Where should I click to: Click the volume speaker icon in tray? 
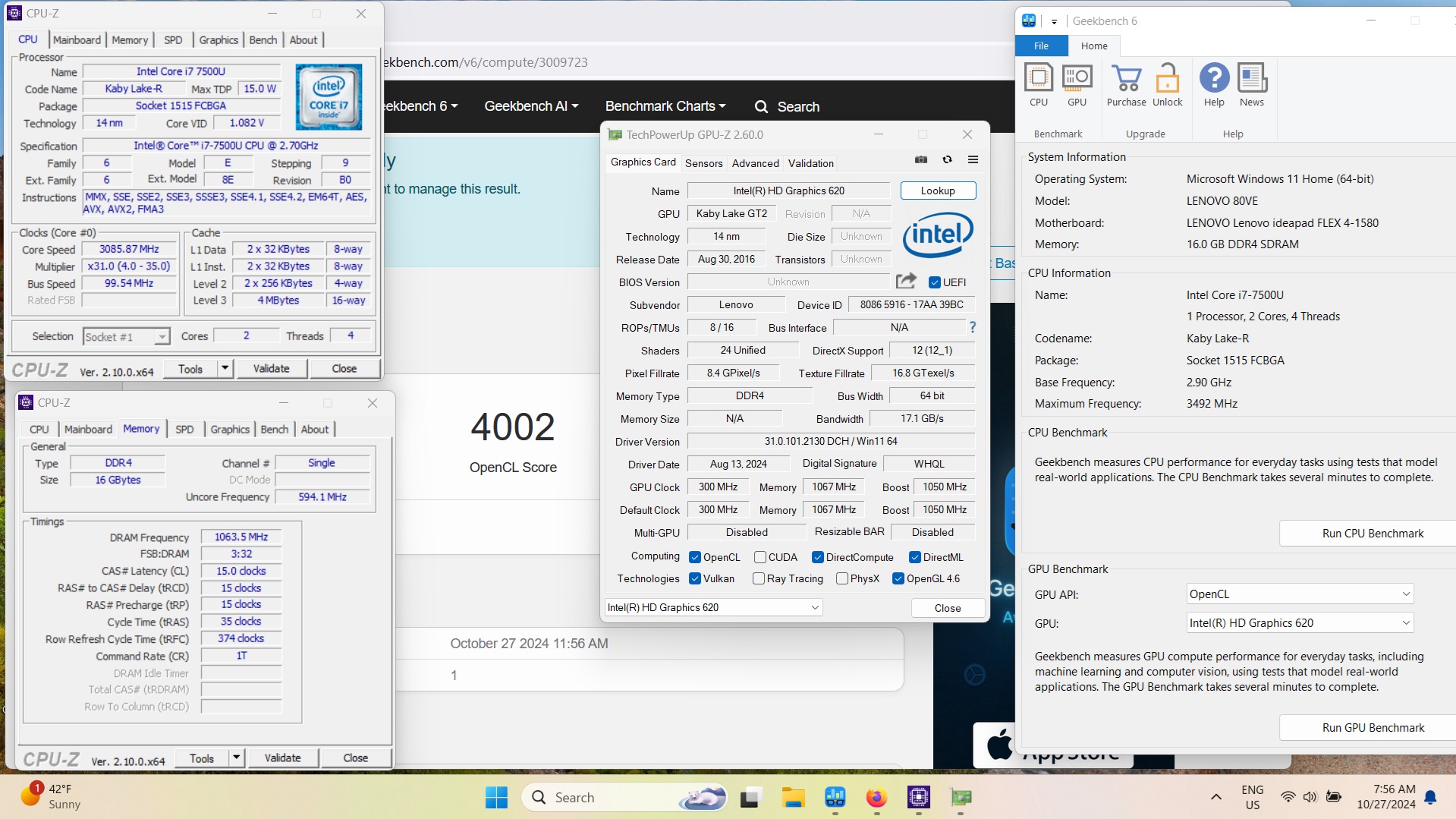pyautogui.click(x=1310, y=797)
